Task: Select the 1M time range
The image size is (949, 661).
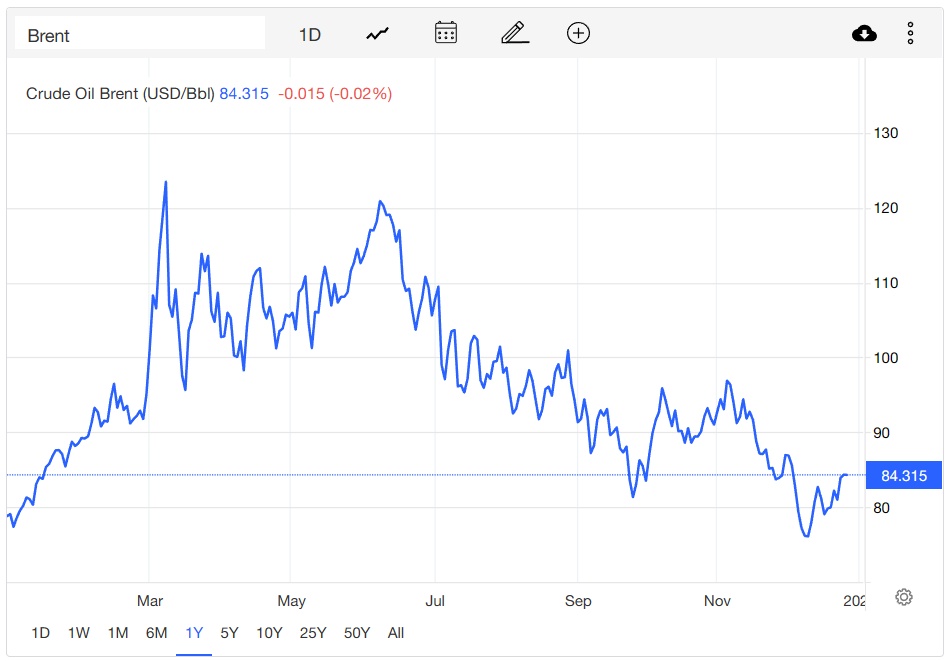Action: click(x=118, y=633)
